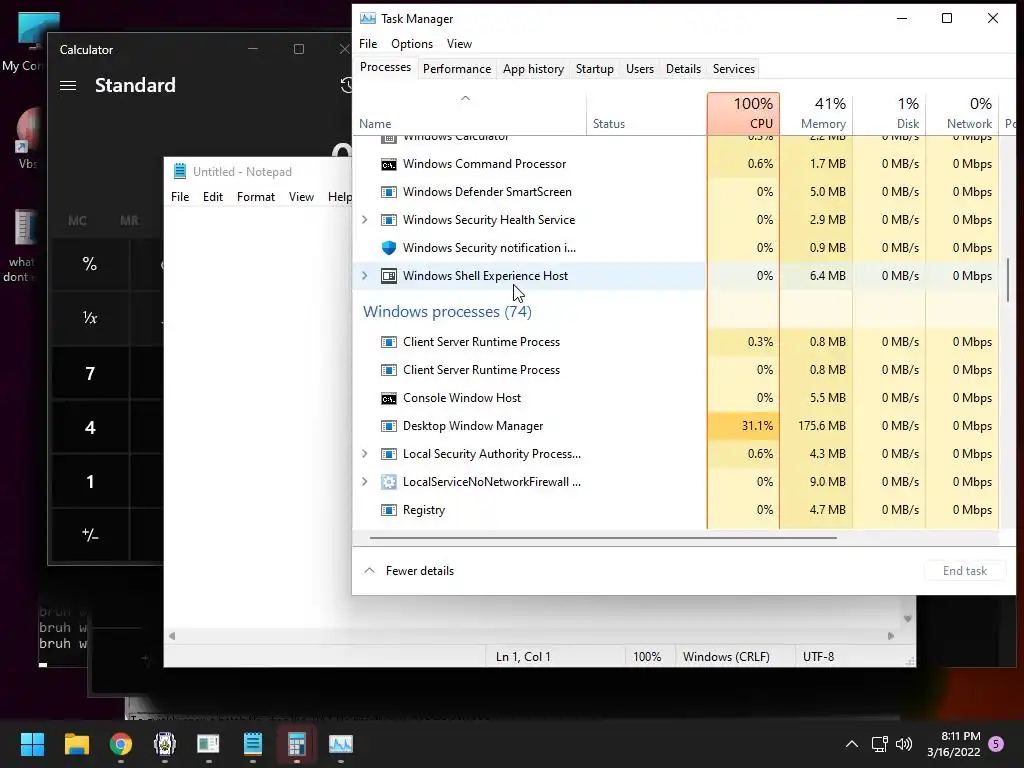Viewport: 1024px width, 768px height.
Task: Click the Console Window Host process icon
Action: (389, 398)
